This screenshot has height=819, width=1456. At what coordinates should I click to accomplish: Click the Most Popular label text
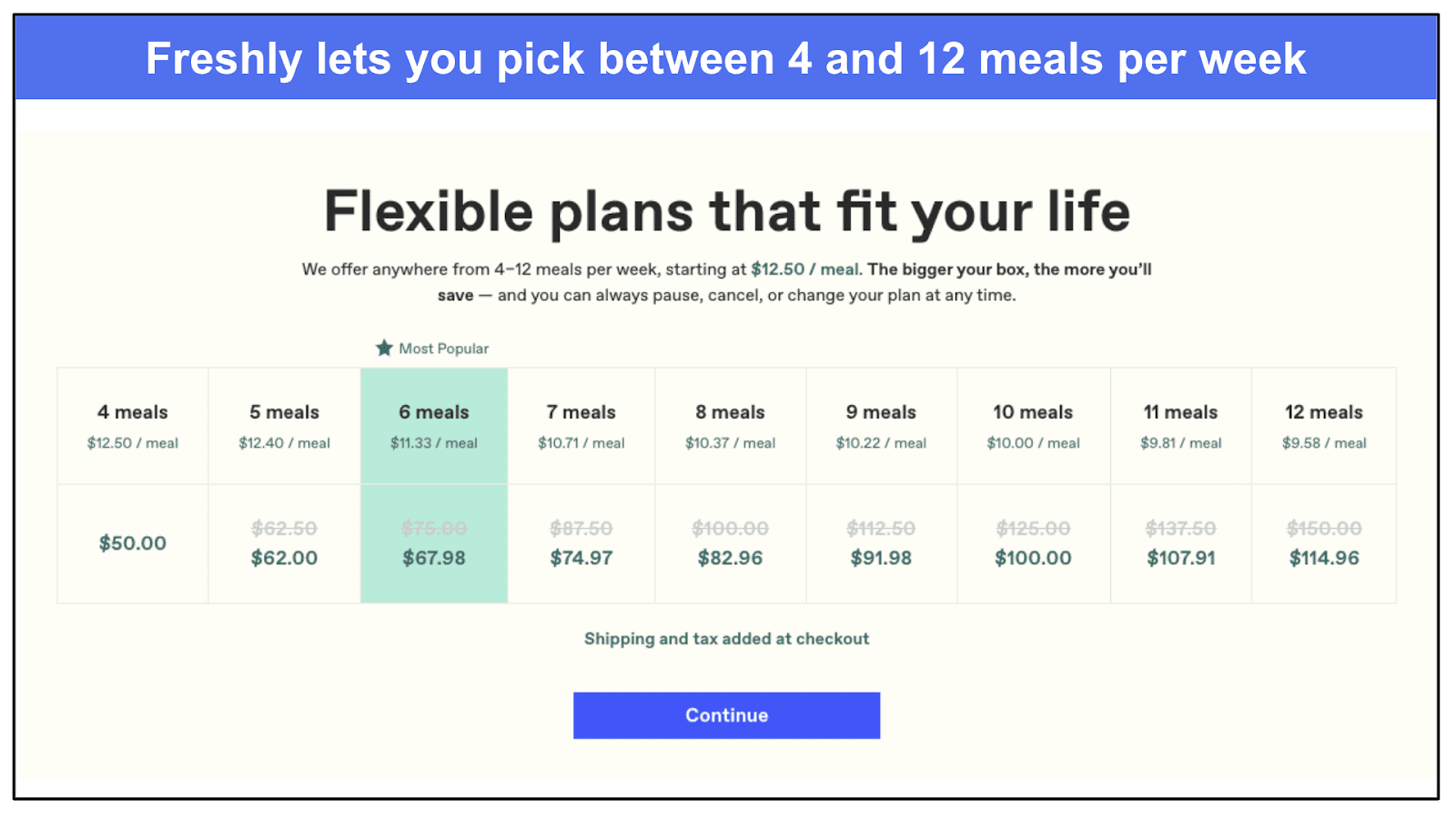pyautogui.click(x=443, y=349)
